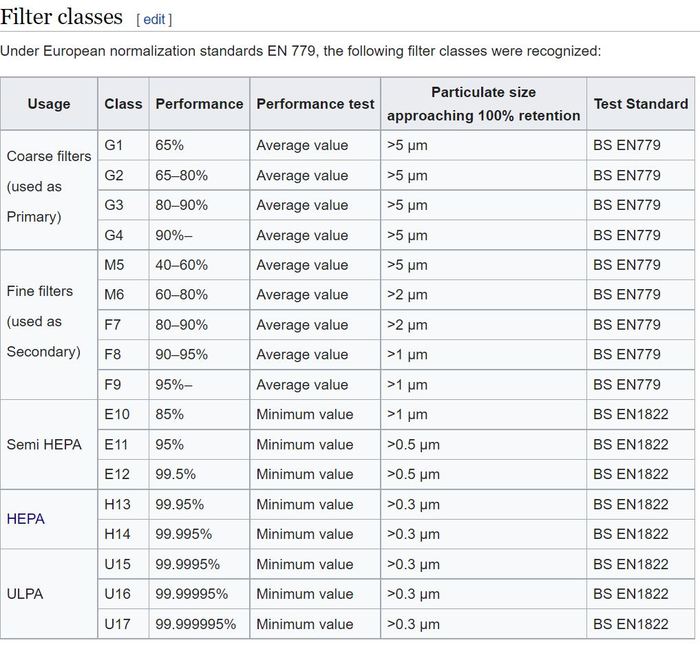Select the G1 class cell
The width and height of the screenshot is (700, 647).
[114, 145]
